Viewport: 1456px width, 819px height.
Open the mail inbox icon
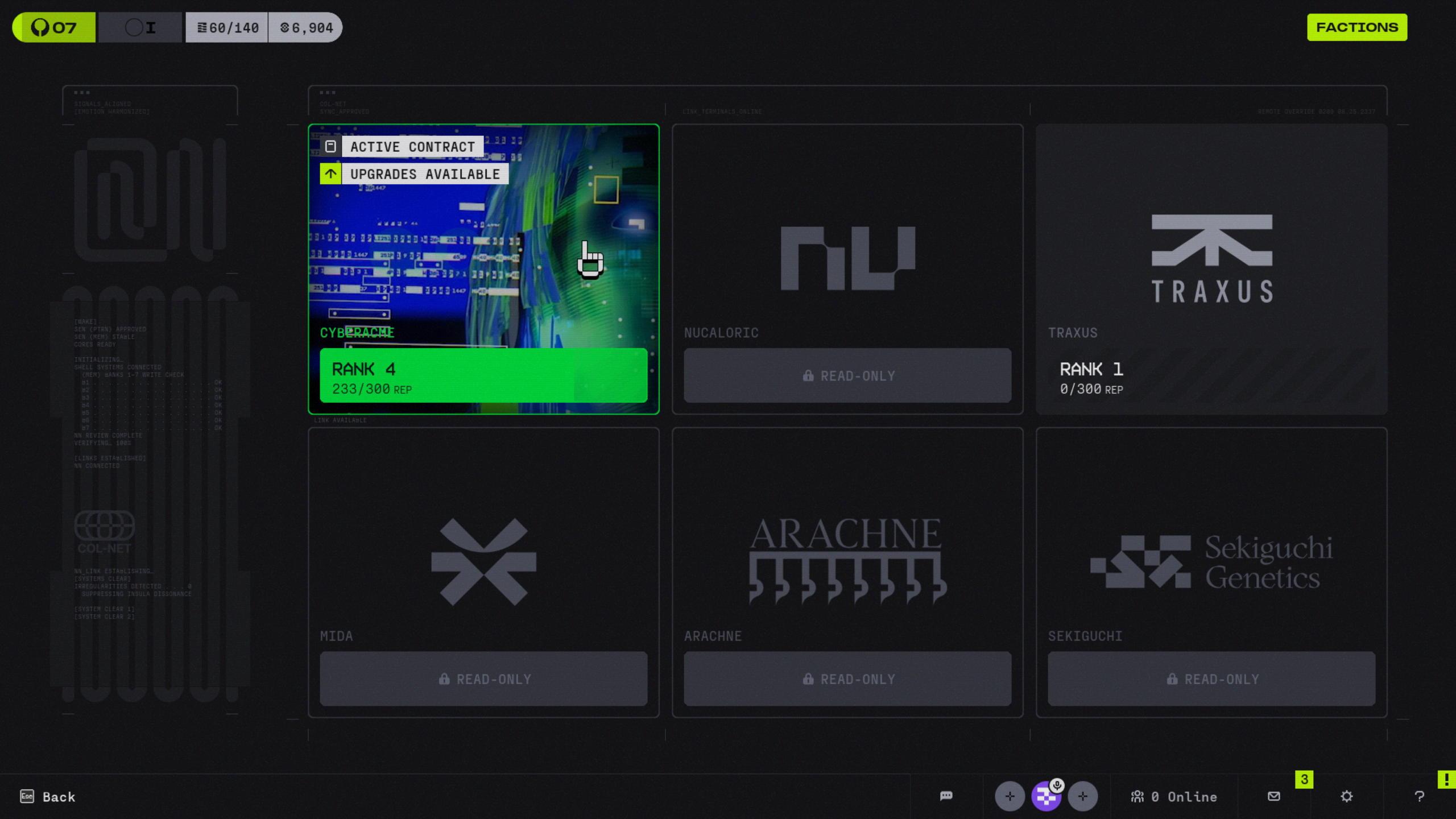pyautogui.click(x=1274, y=796)
